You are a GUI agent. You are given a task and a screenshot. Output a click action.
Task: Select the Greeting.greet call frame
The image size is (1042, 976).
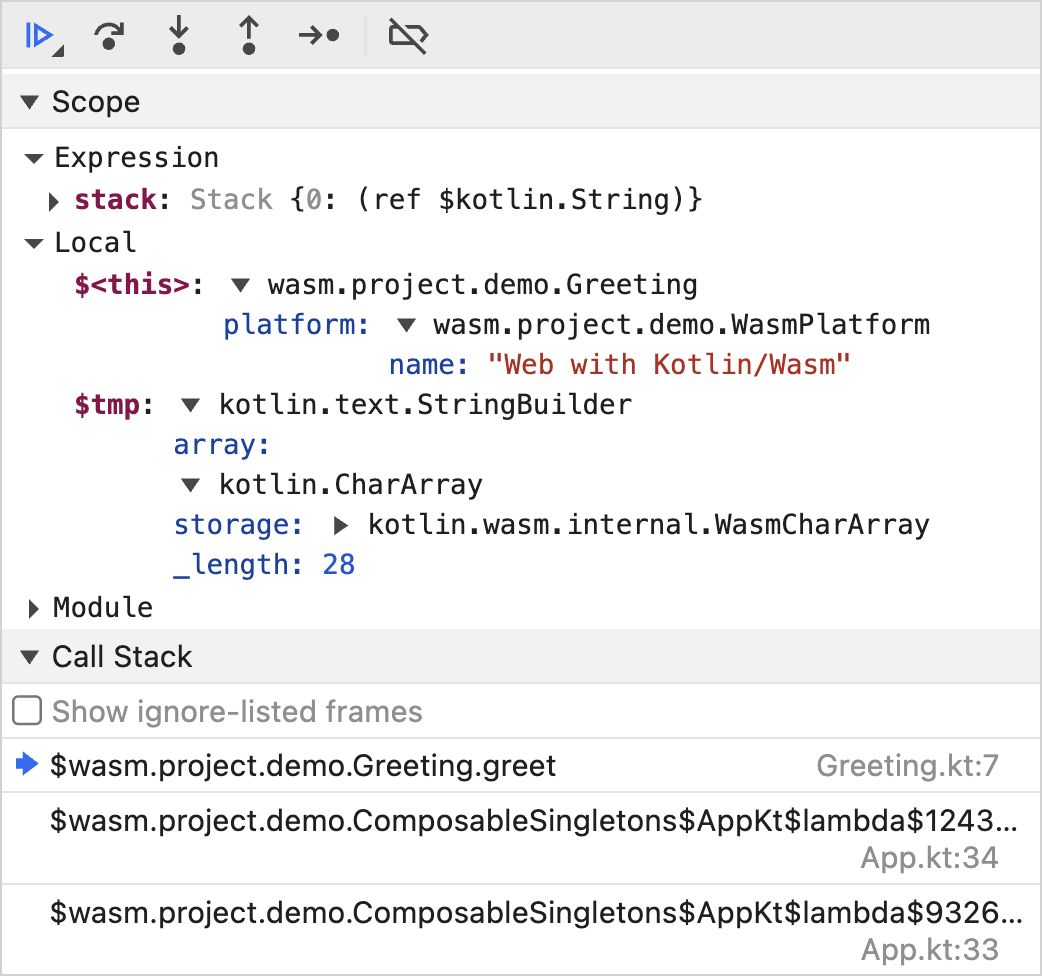(x=303, y=766)
